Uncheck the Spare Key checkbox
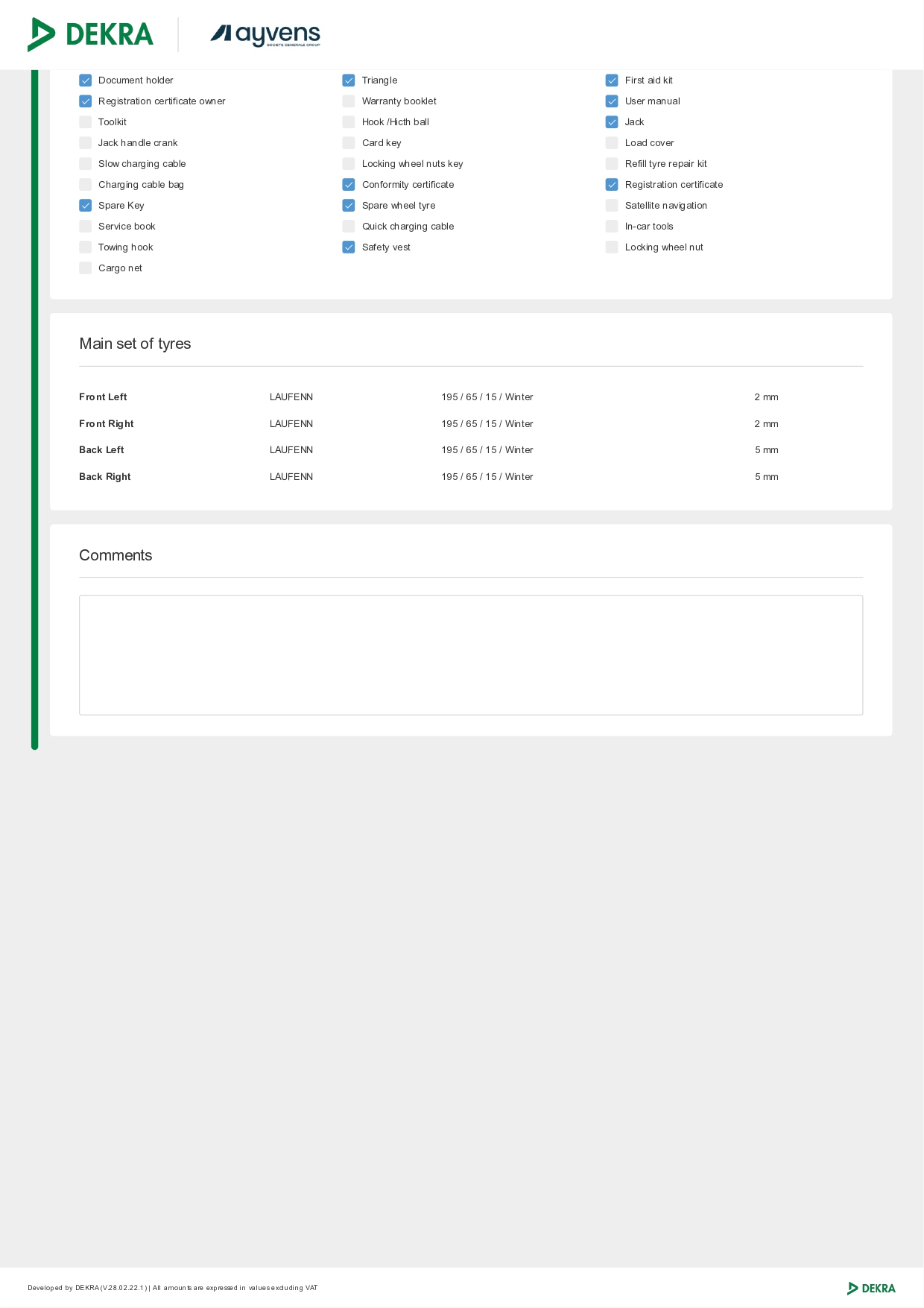Viewport: 924px width, 1308px height. click(86, 206)
